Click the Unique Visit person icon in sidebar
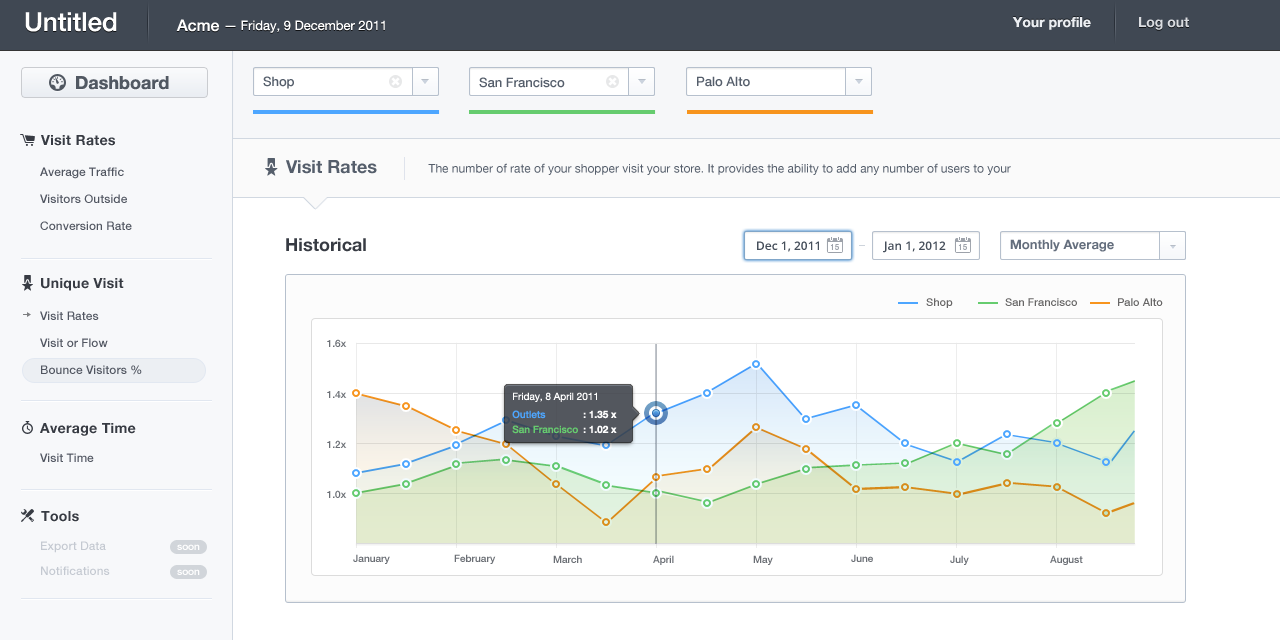1280x640 pixels. pos(27,283)
